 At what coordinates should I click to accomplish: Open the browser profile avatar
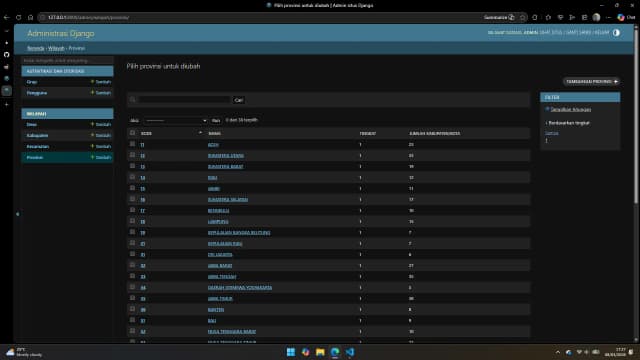(x=596, y=17)
